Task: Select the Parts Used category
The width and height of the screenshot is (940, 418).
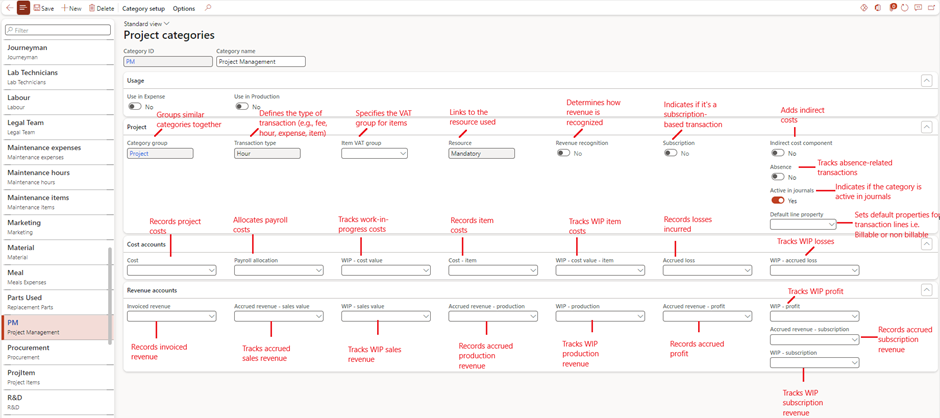Action: coord(57,302)
